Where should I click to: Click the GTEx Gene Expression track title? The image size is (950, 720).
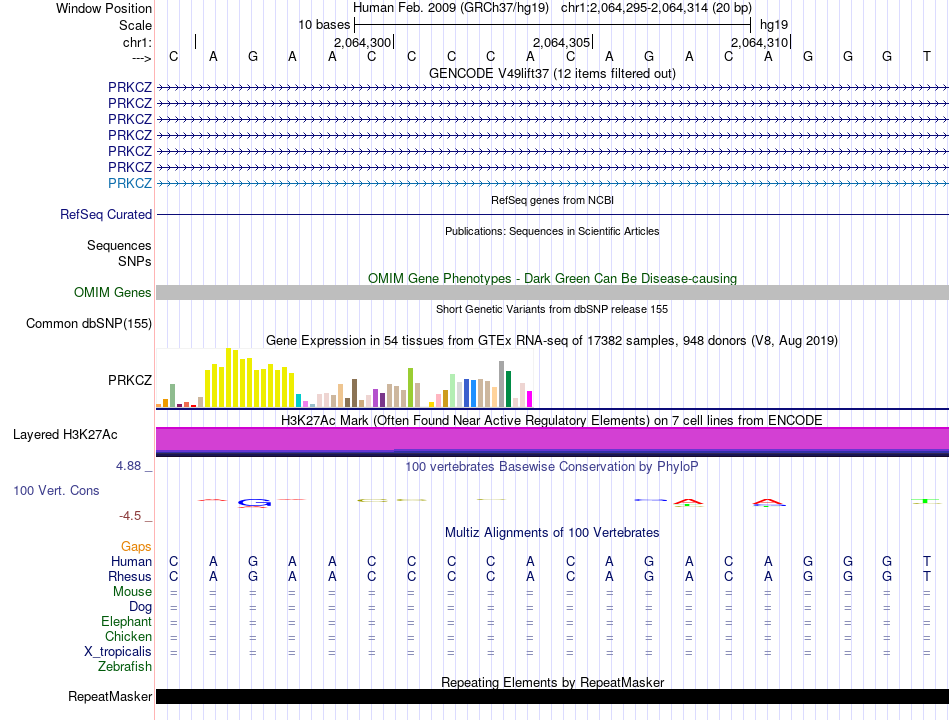point(552,341)
